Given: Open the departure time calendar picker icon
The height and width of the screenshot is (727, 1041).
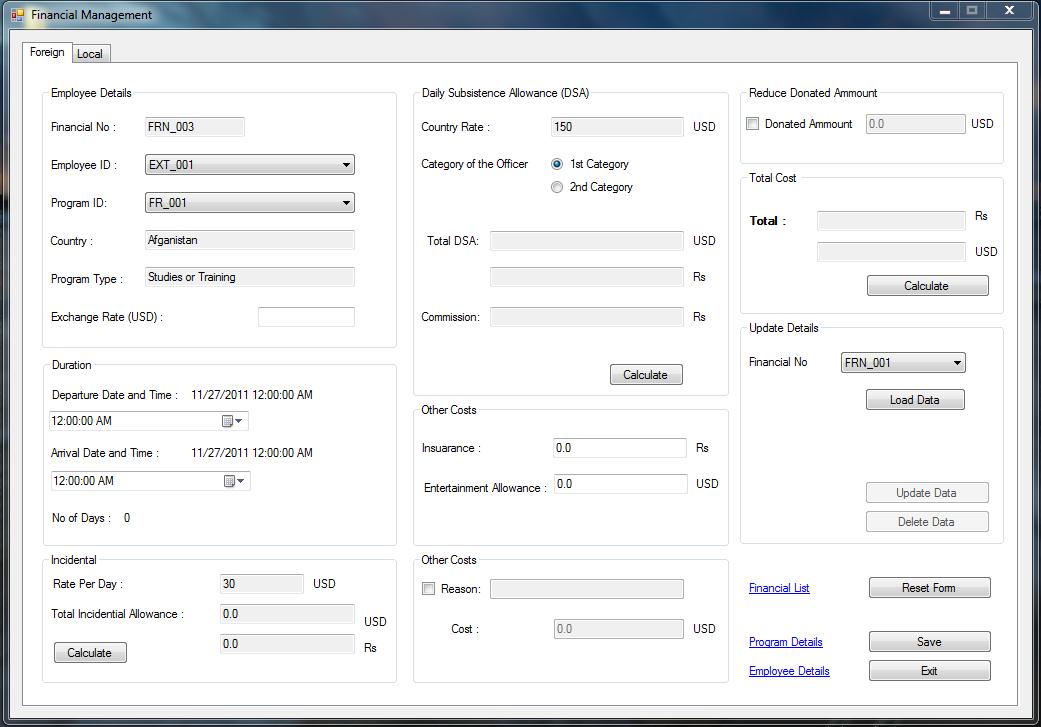Looking at the screenshot, I should pyautogui.click(x=232, y=421).
